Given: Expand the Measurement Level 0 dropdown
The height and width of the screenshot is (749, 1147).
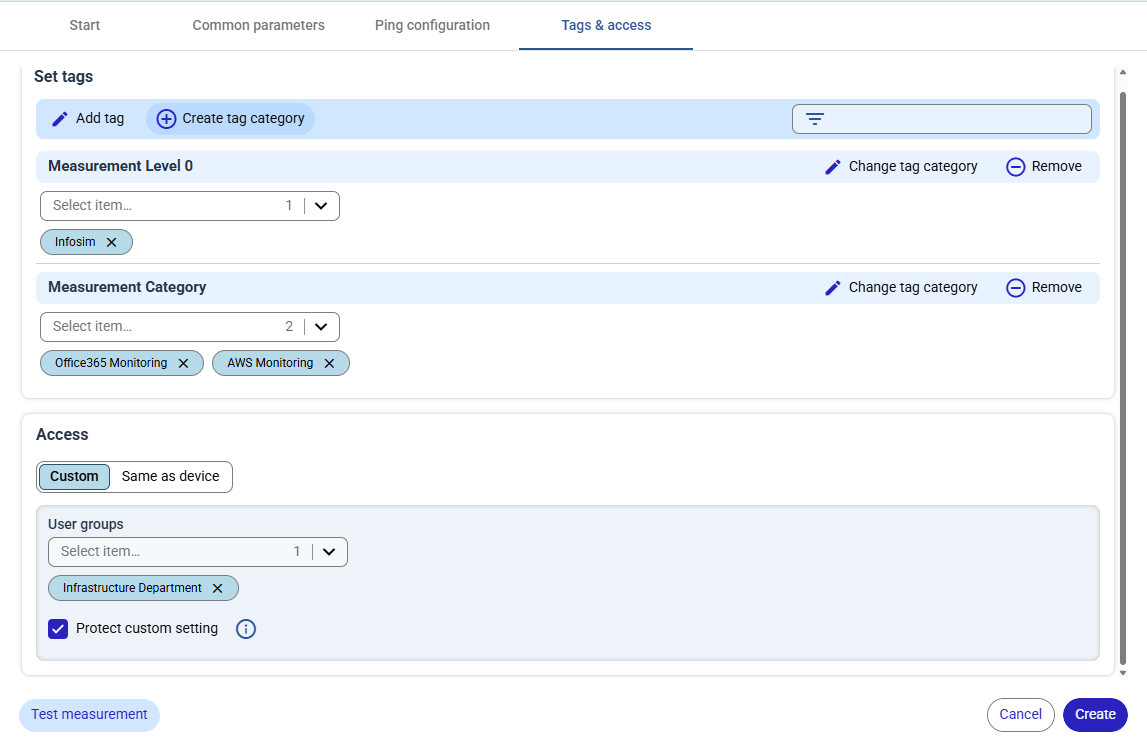Looking at the screenshot, I should (x=321, y=206).
